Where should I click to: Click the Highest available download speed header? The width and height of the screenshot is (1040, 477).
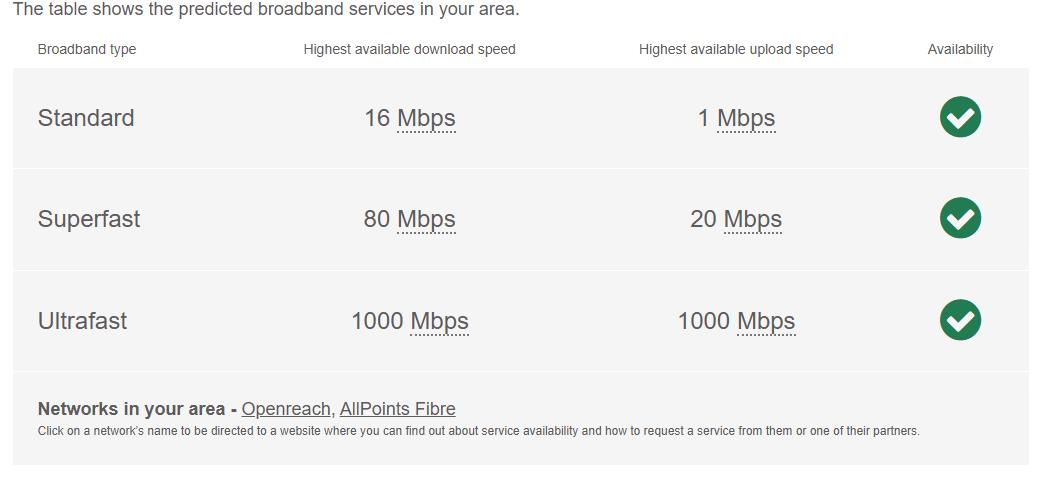tap(409, 50)
